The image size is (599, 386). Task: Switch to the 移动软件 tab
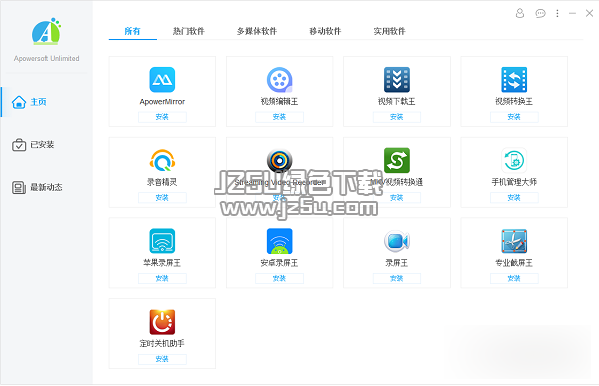325,31
